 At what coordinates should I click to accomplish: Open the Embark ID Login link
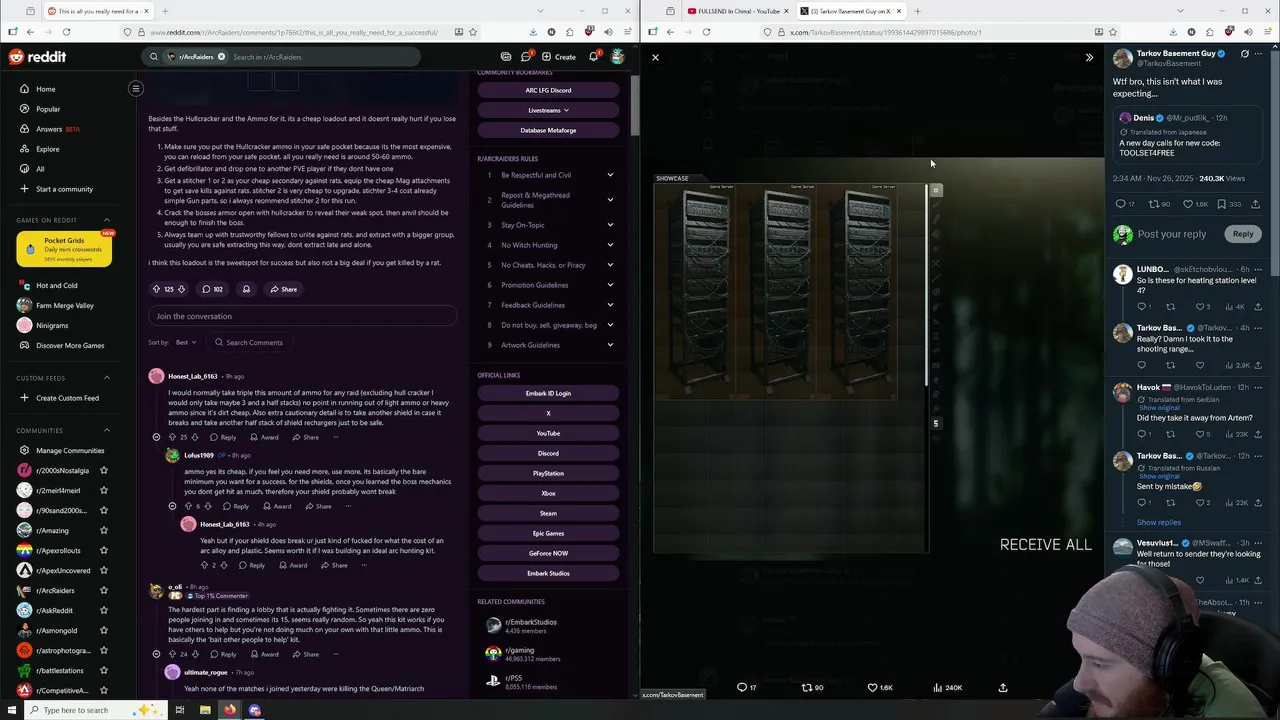pos(548,393)
